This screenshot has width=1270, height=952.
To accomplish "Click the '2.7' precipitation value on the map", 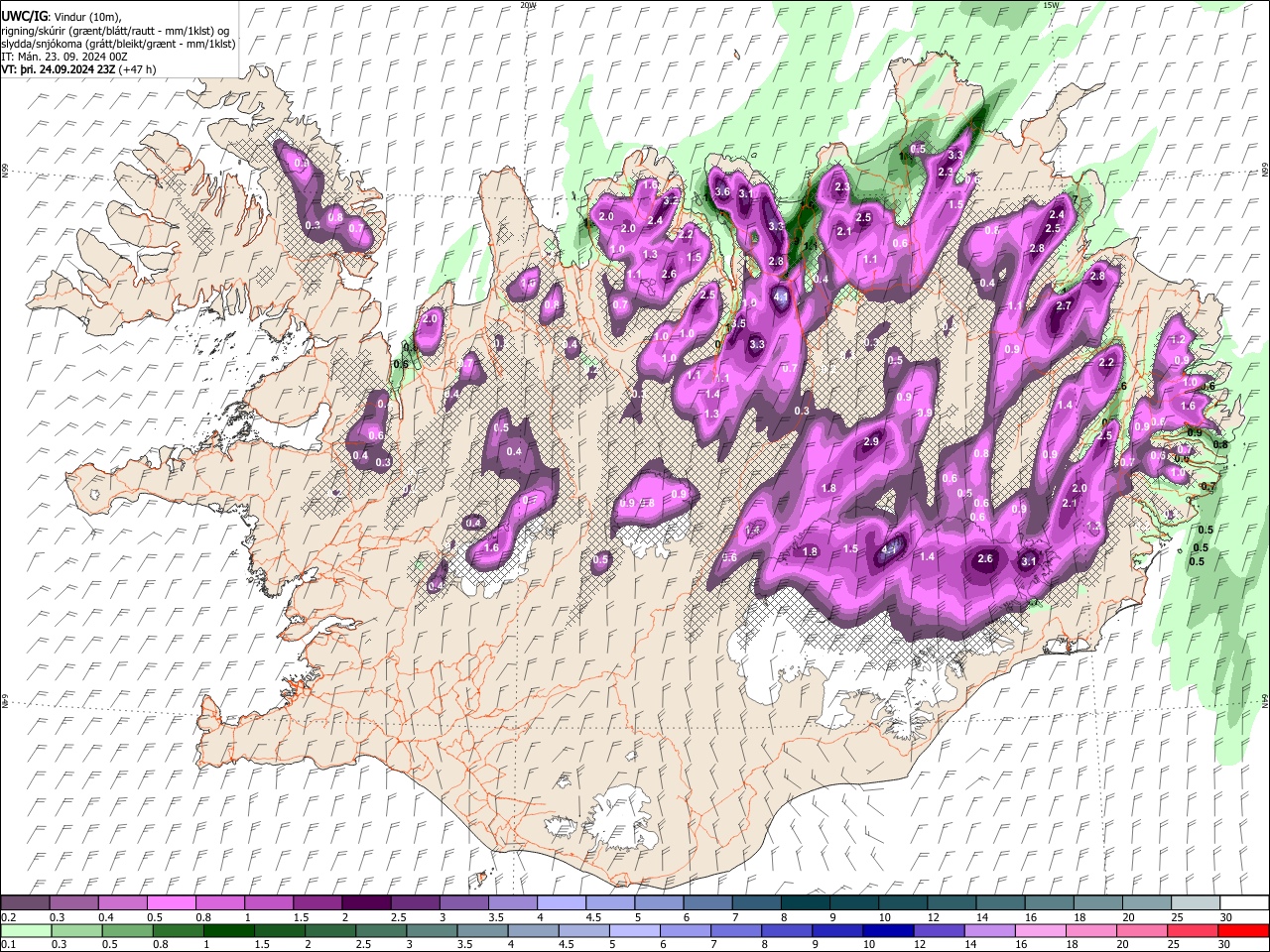I will pos(1064,305).
